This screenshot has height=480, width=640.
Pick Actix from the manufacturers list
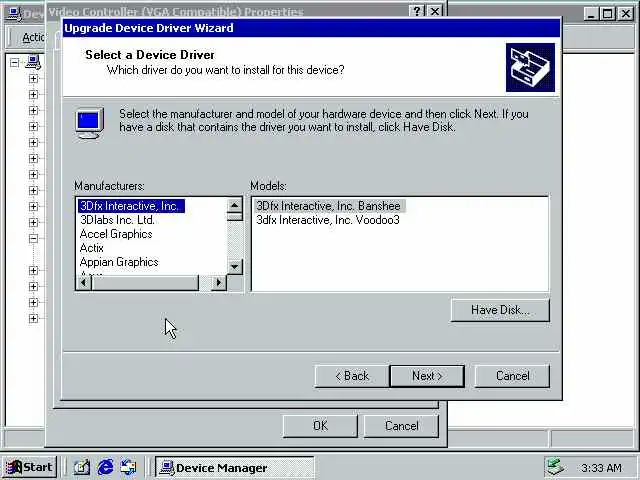[92, 248]
